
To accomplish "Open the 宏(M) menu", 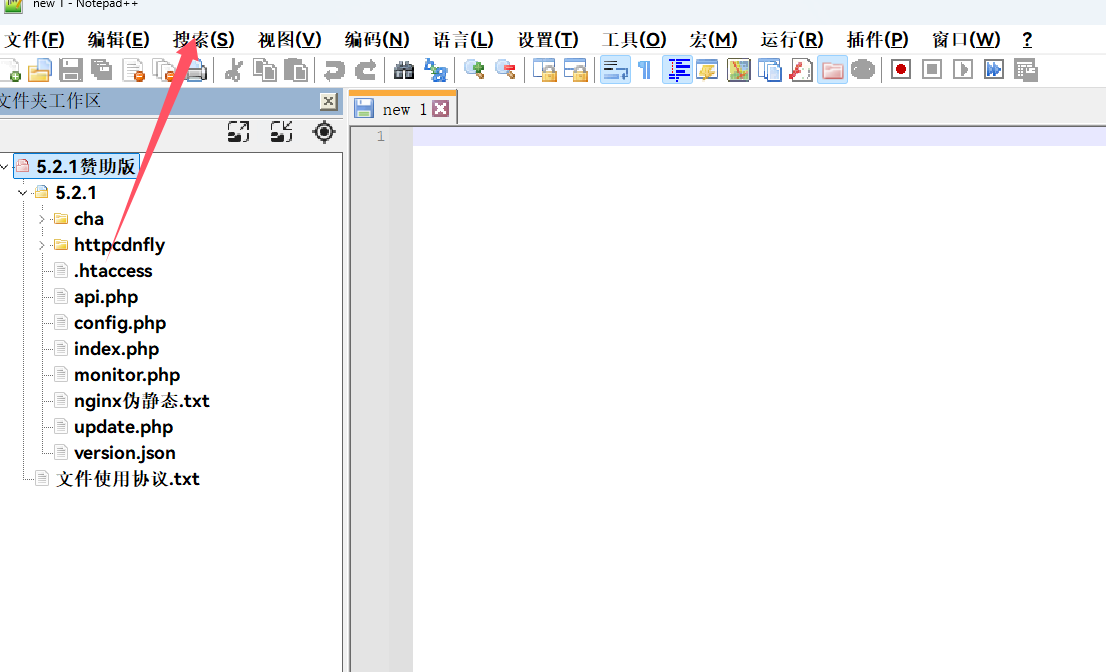I will [x=713, y=39].
